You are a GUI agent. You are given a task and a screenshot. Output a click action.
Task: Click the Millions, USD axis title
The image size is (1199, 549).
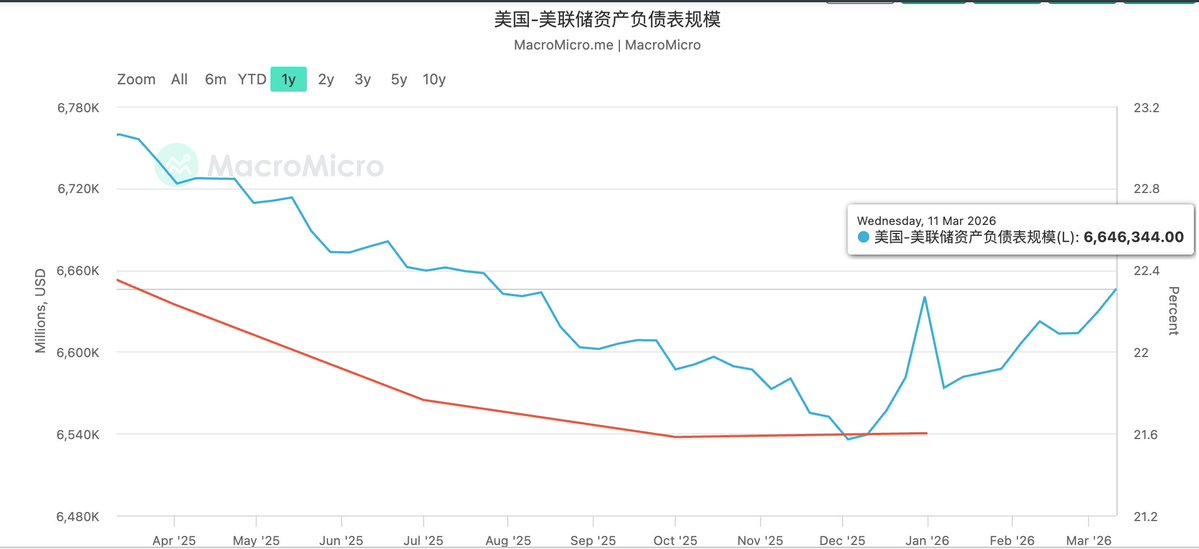tap(41, 310)
